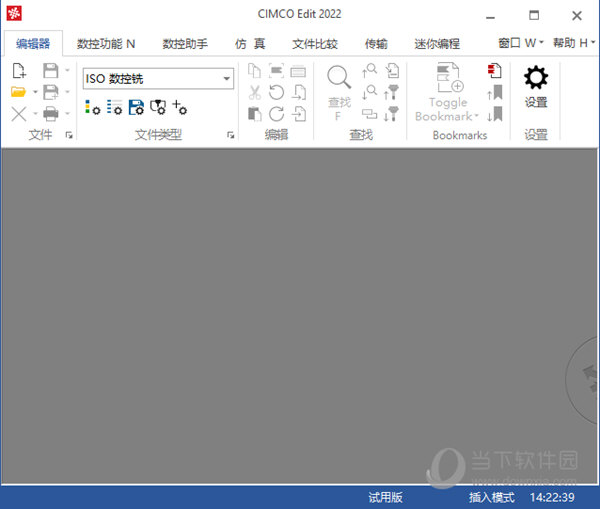Switch to the 编辑器 tab
The height and width of the screenshot is (509, 600).
tap(33, 44)
